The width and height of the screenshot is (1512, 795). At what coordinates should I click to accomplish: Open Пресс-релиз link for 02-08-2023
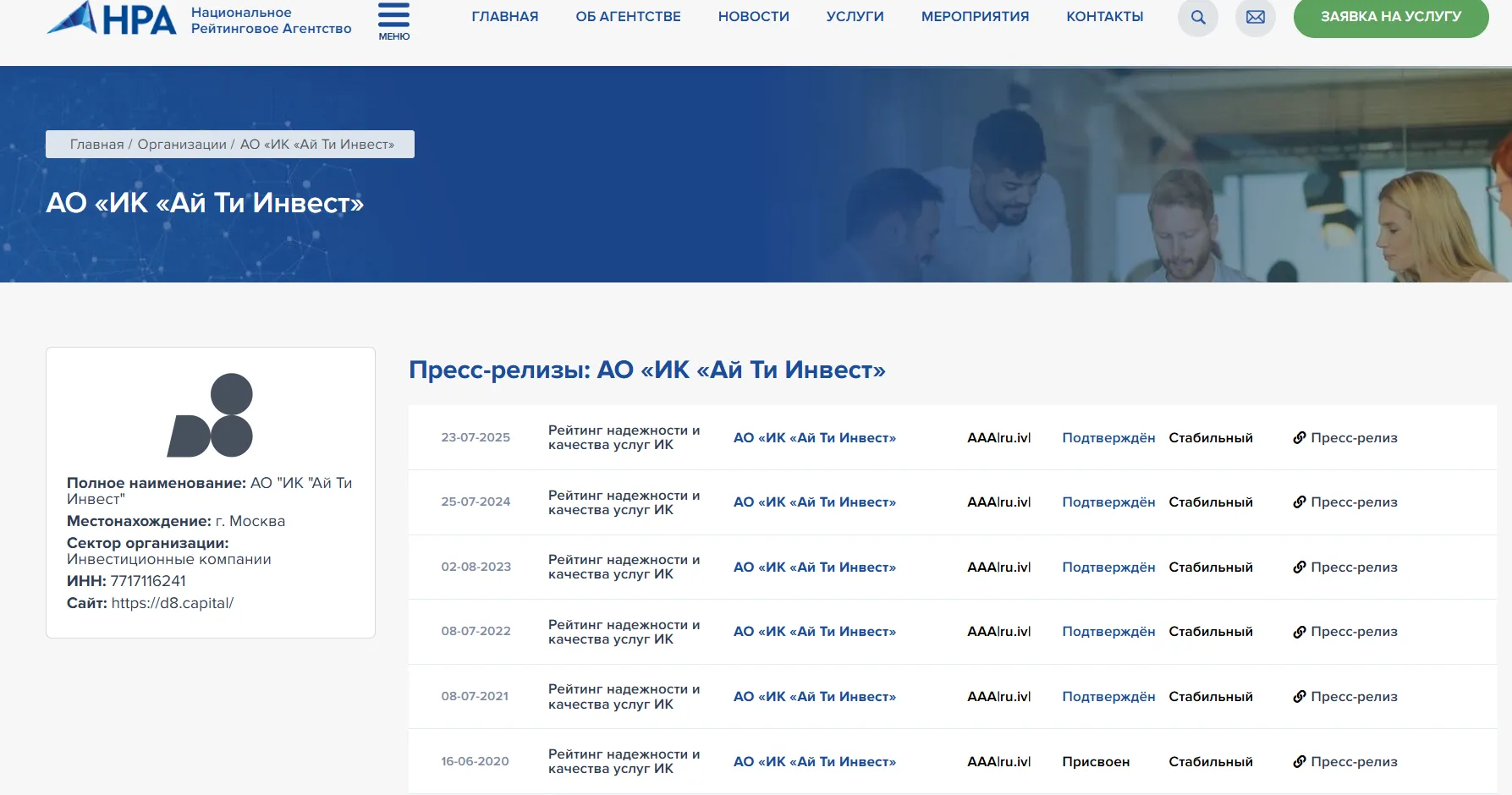tap(1345, 567)
